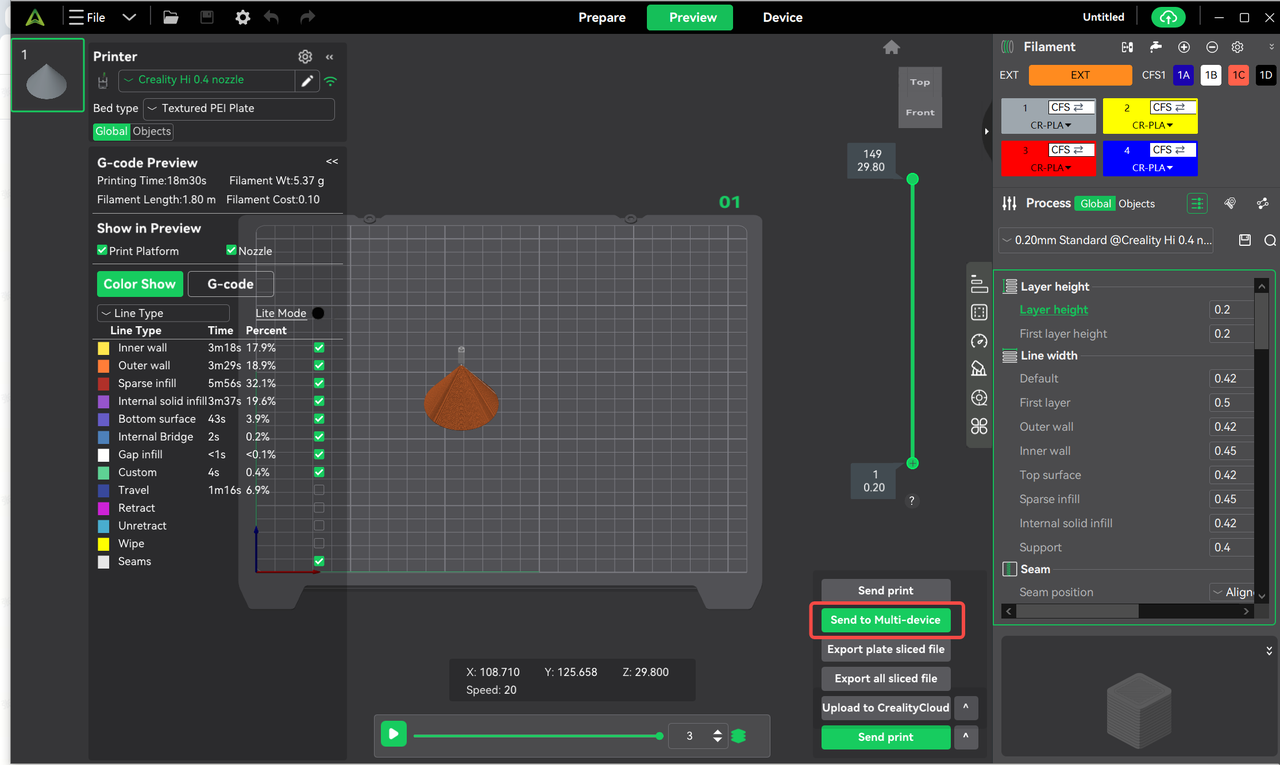Add a filament with the plus icon
The height and width of the screenshot is (765, 1280).
(x=1184, y=47)
